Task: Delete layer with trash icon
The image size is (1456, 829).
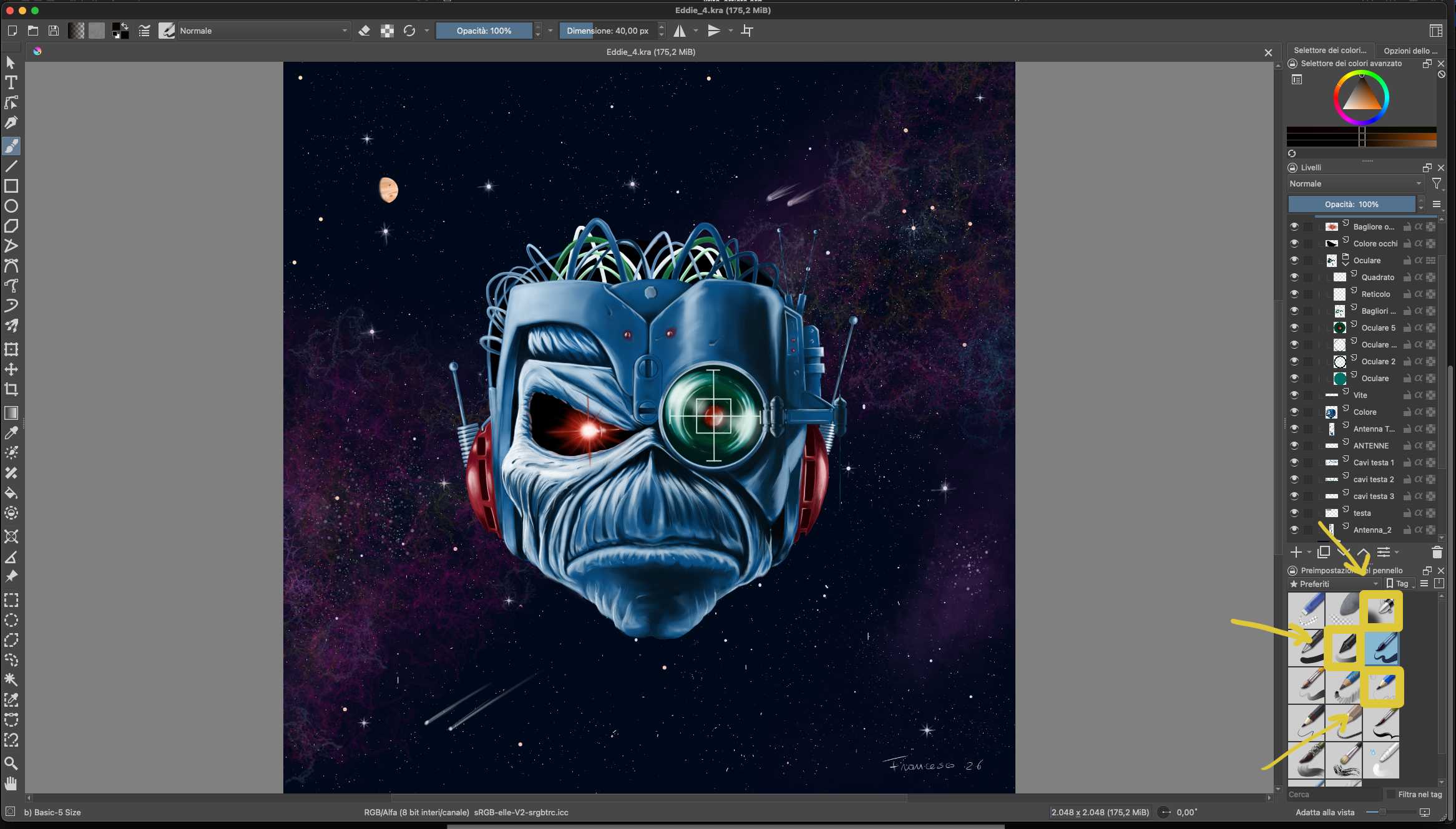Action: click(1437, 552)
